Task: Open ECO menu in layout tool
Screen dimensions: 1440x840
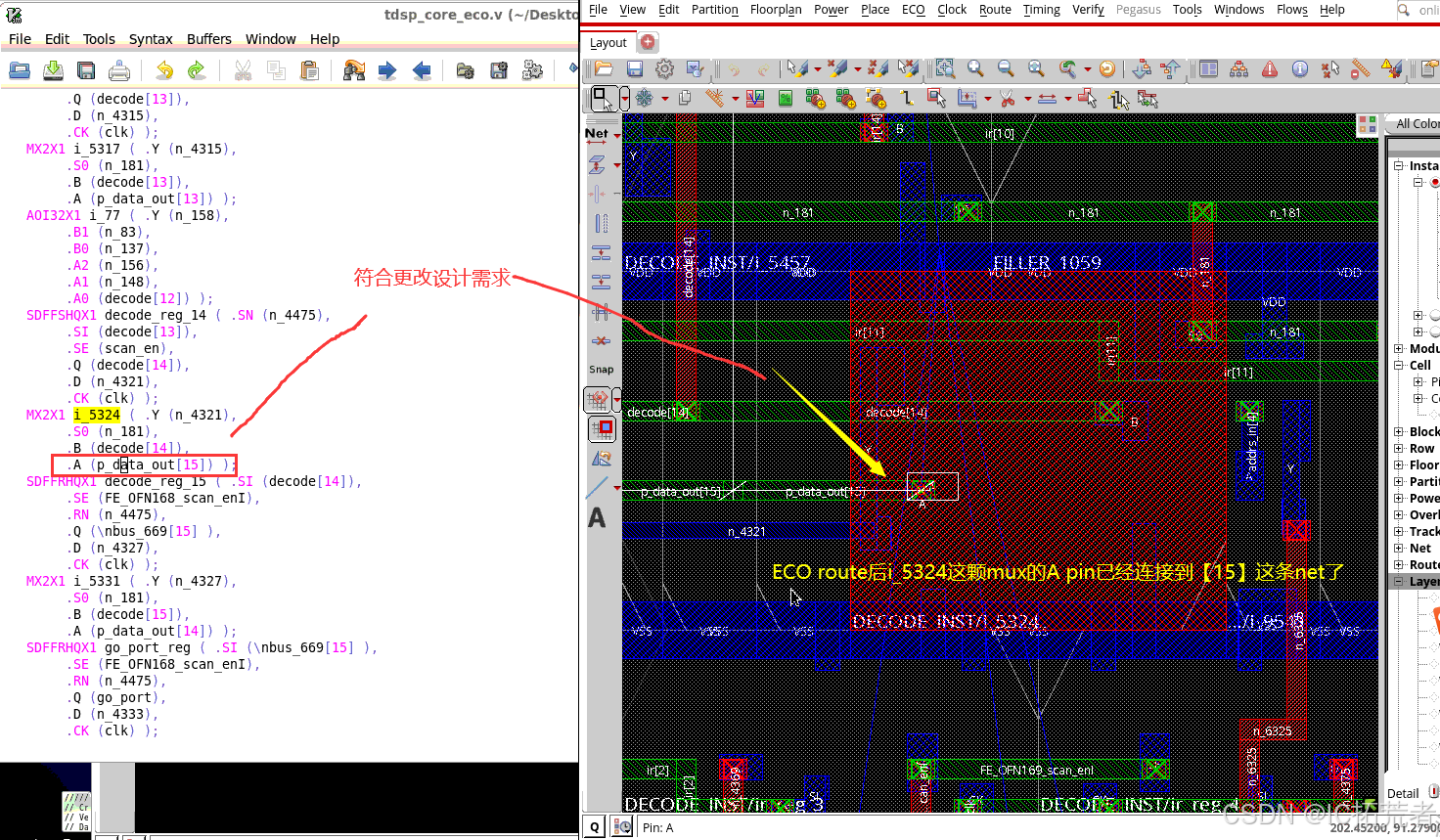Action: point(913,10)
